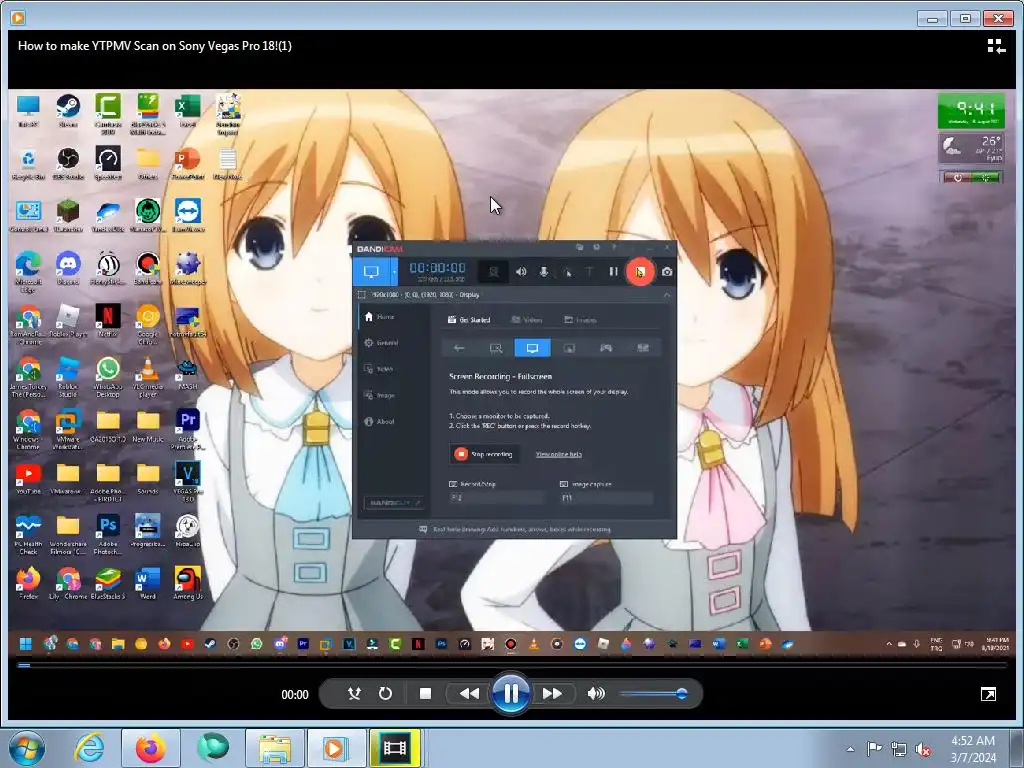Viewport: 1024px width, 768px height.
Task: Select Bandicam's rectangle area mode icon
Action: tap(496, 348)
